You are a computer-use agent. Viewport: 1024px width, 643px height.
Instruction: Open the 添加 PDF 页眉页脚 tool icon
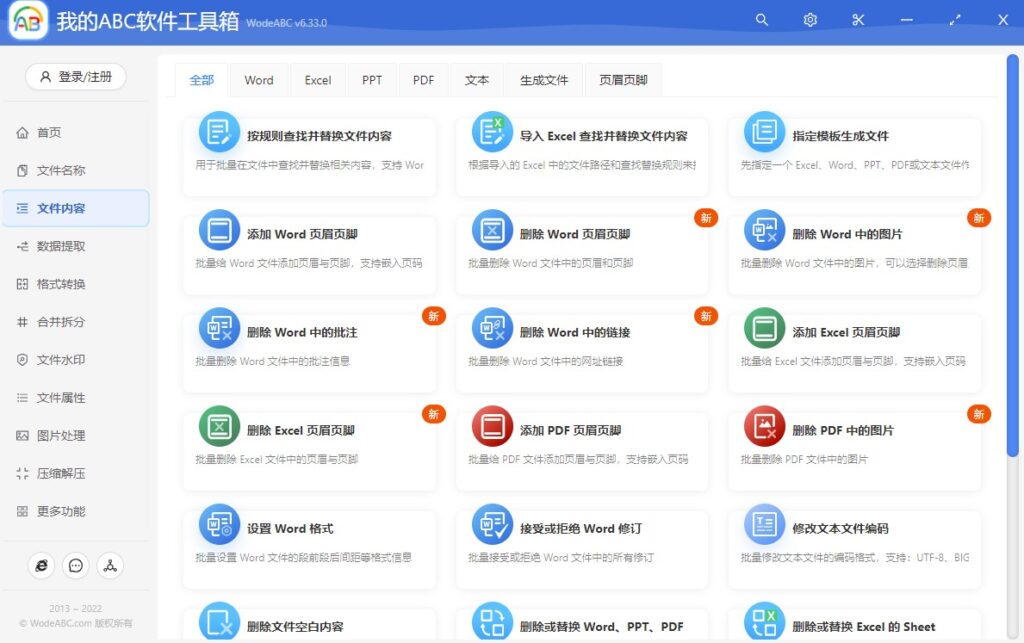[x=491, y=428]
